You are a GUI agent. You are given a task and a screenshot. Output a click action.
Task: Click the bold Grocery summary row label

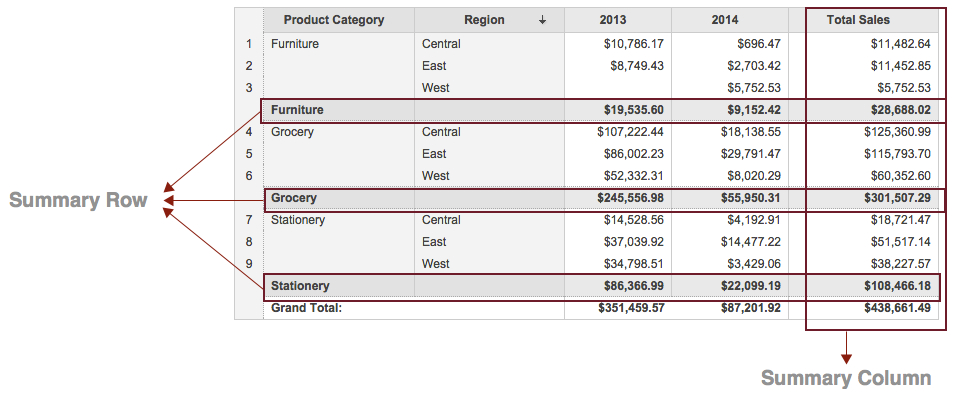tap(294, 198)
